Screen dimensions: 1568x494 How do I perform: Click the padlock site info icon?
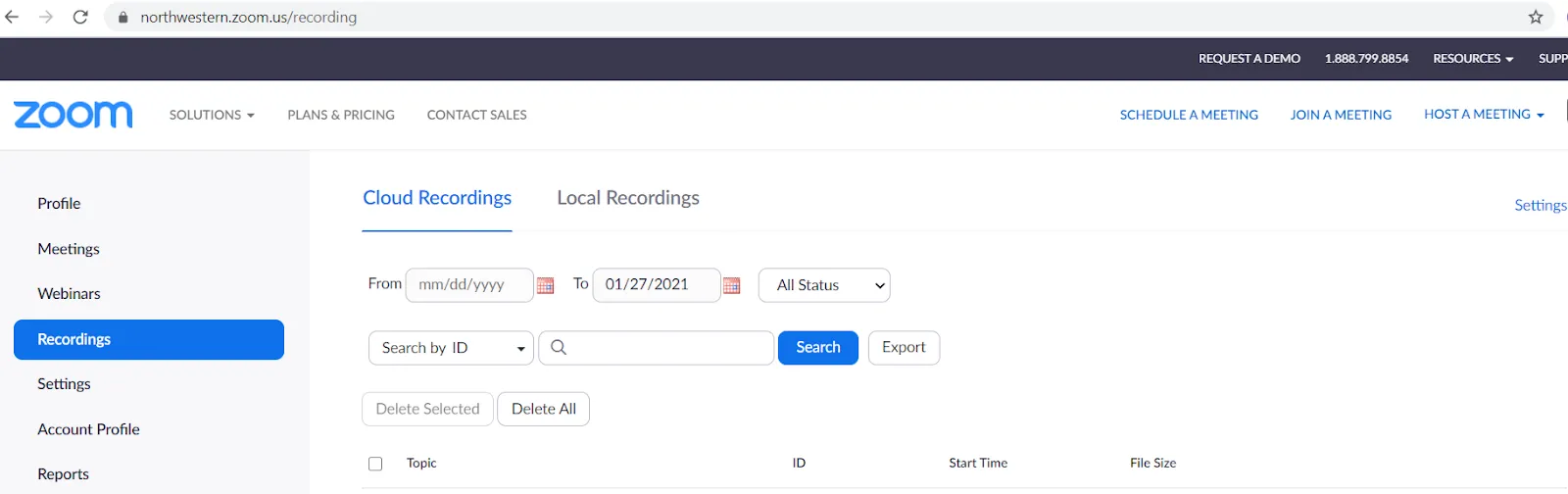[122, 18]
